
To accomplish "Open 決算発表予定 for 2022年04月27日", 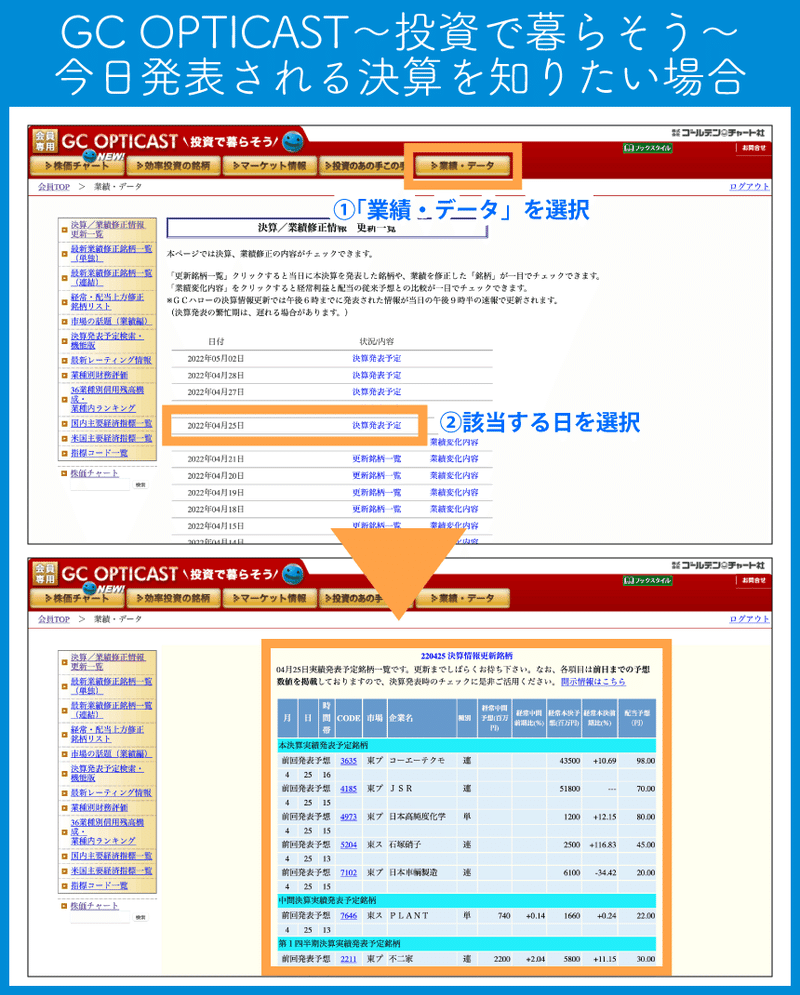I will 376,392.
